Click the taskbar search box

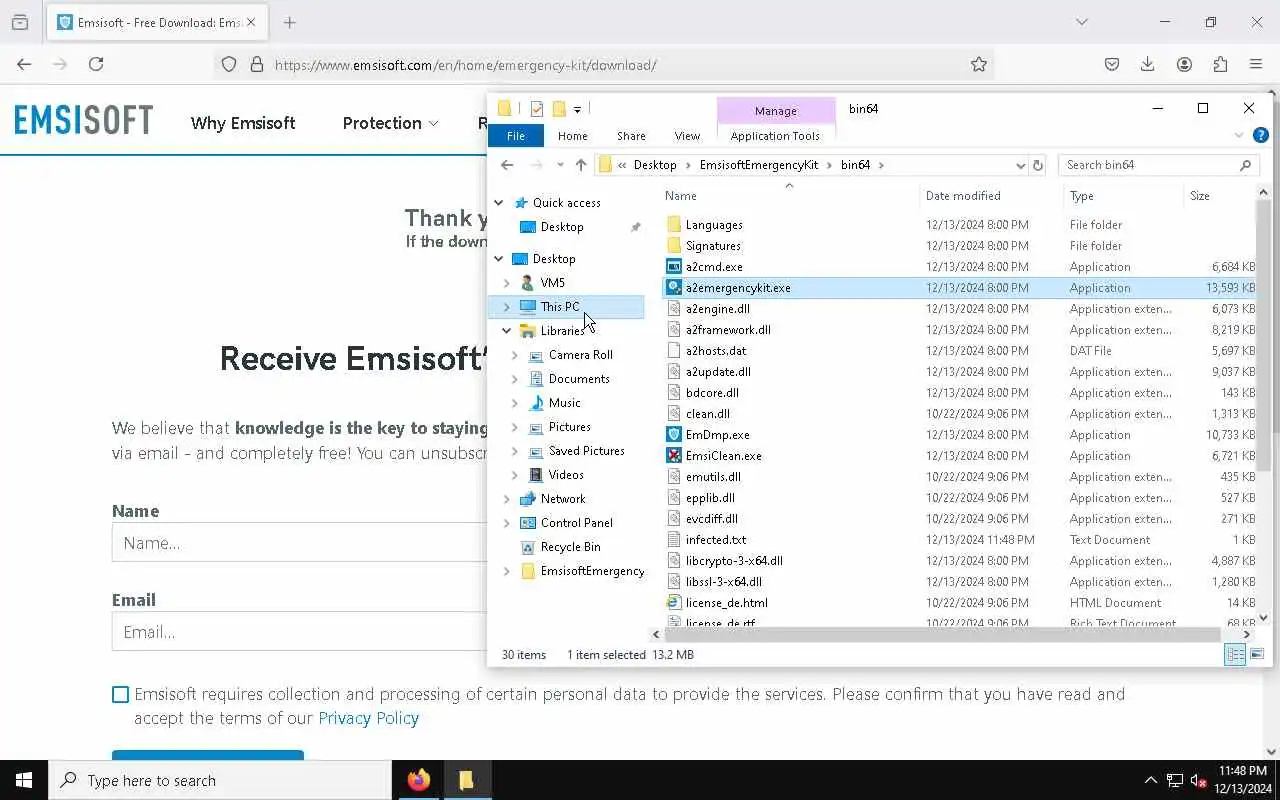coord(220,780)
